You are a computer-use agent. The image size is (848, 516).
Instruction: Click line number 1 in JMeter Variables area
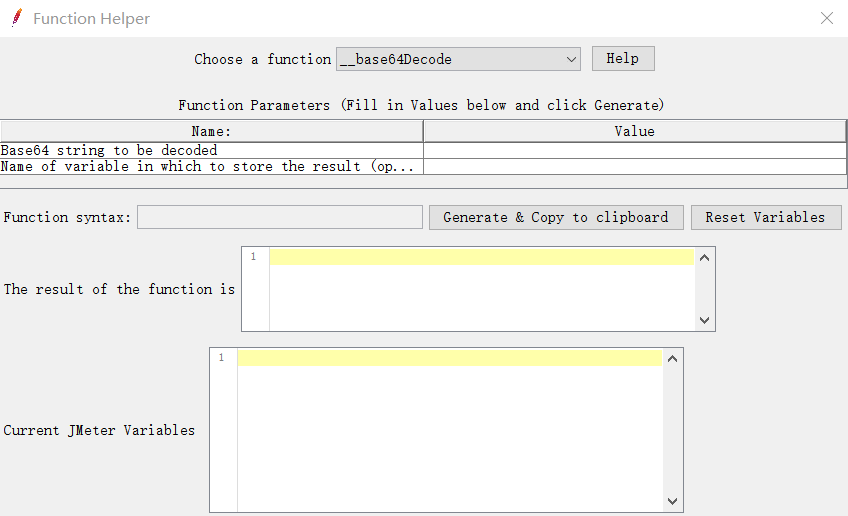[221, 358]
